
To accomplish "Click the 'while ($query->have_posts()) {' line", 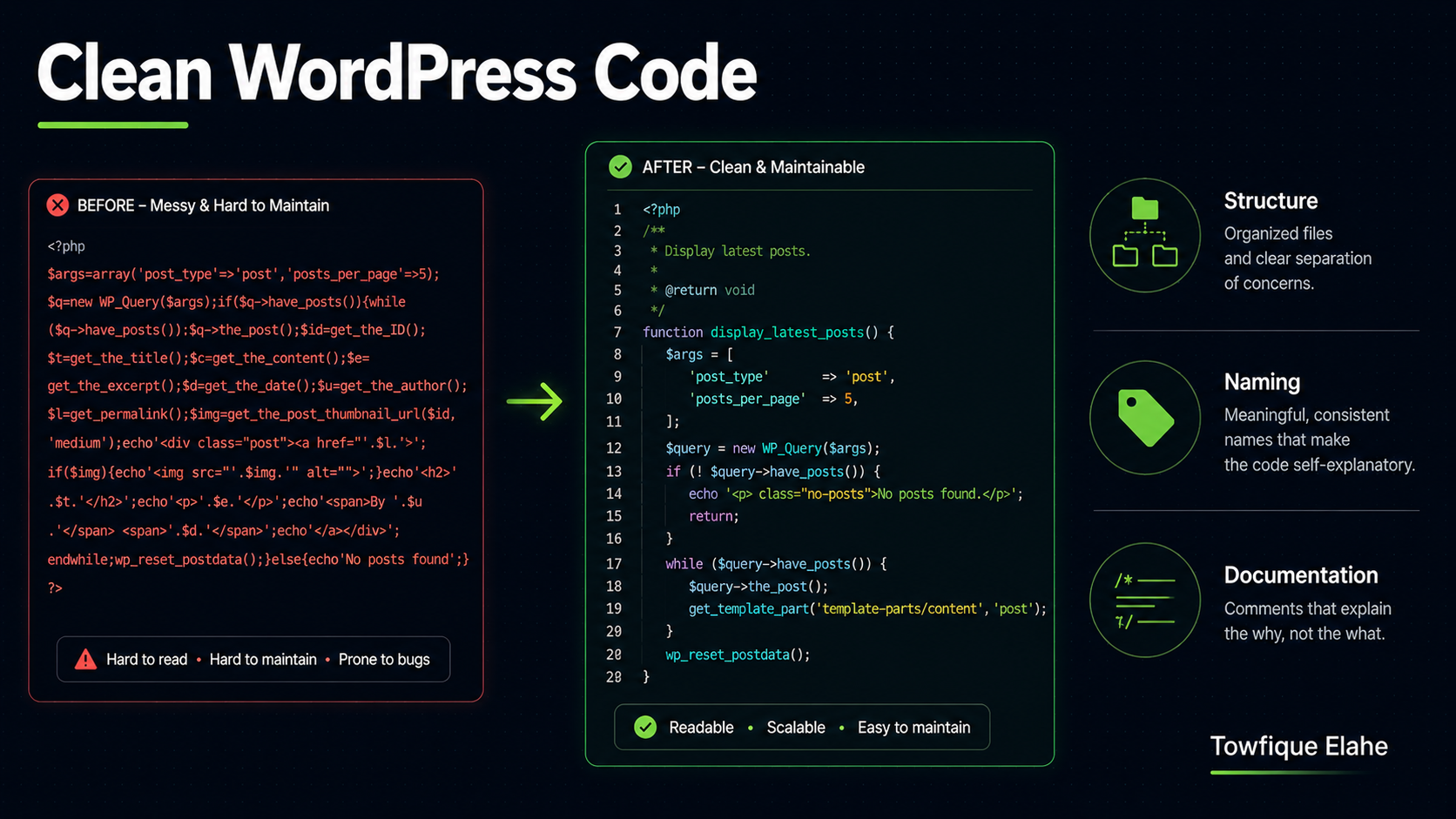I will coord(776,564).
